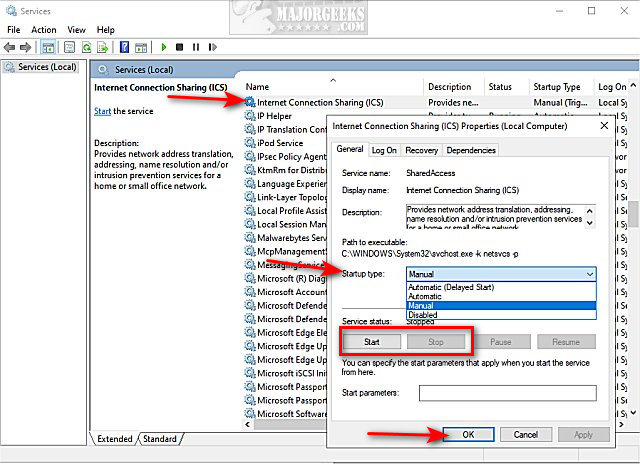Click the Start the service link
The width and height of the screenshot is (640, 464).
(102, 111)
